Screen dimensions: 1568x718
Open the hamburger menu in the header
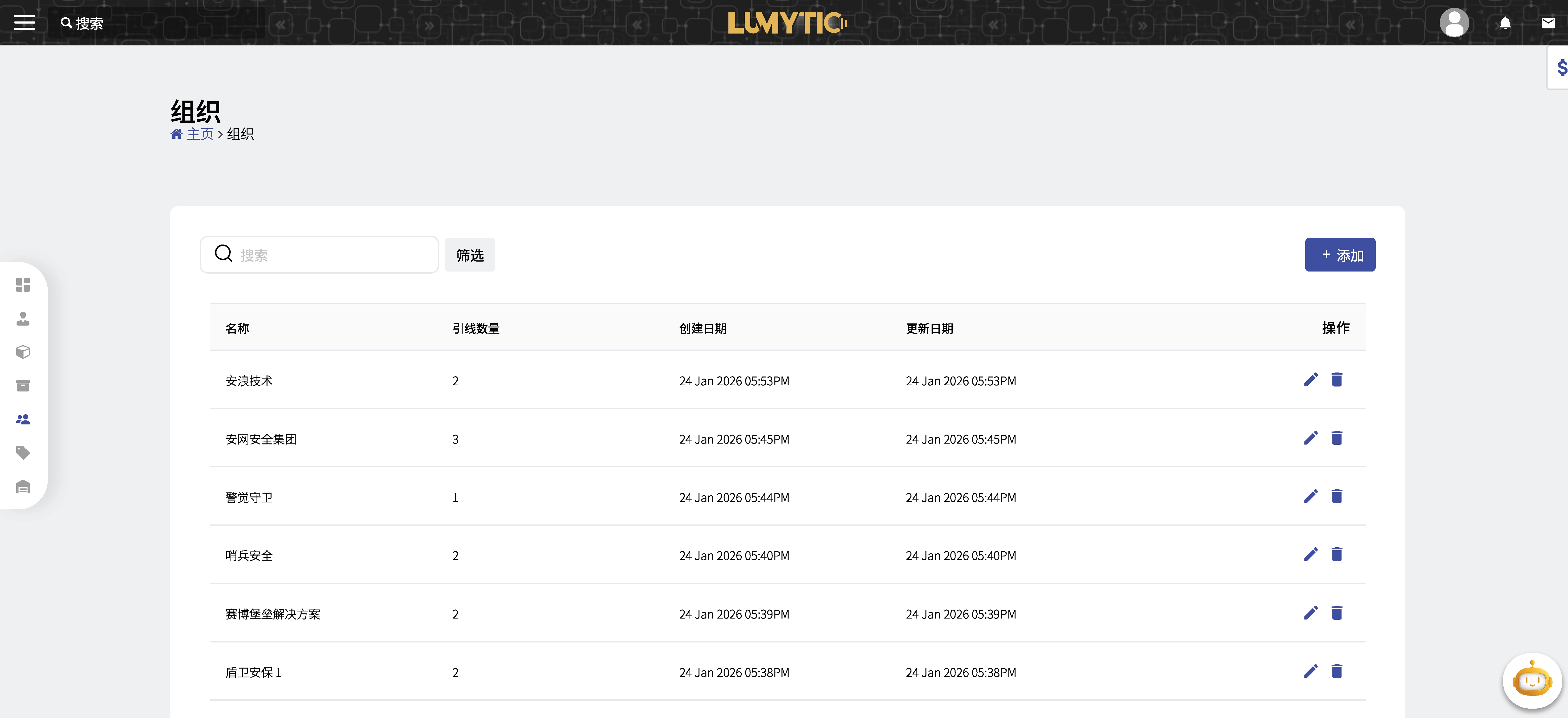(24, 23)
